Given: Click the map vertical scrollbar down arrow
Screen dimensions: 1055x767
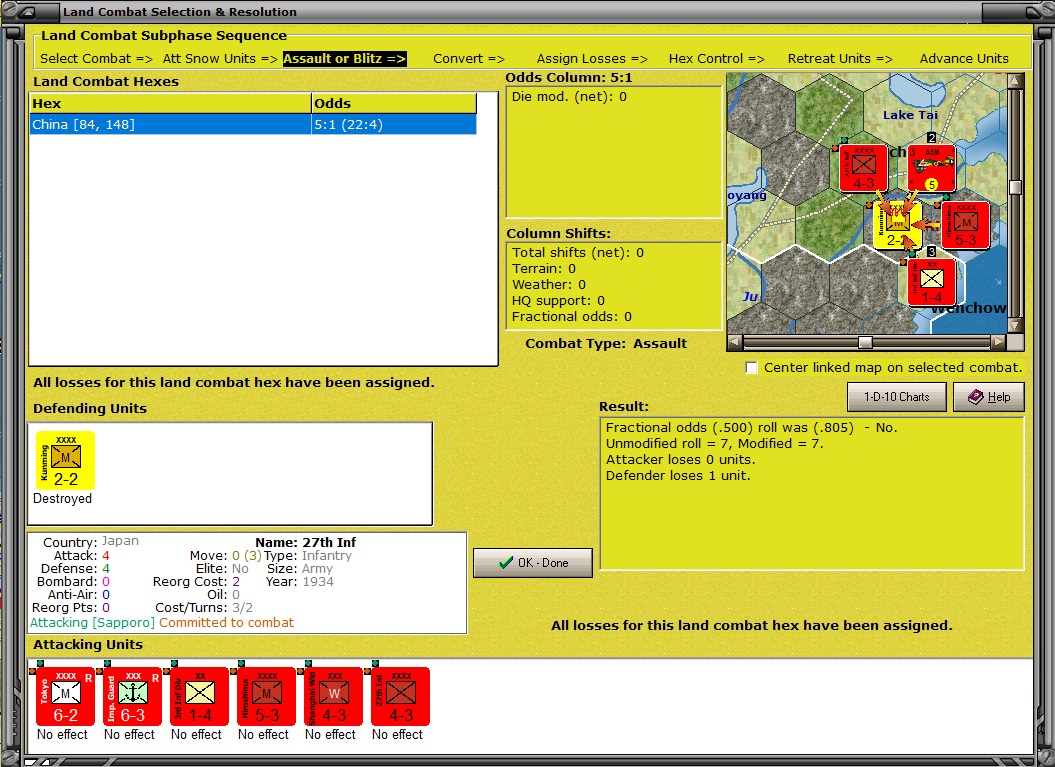Looking at the screenshot, I should 1015,325.
